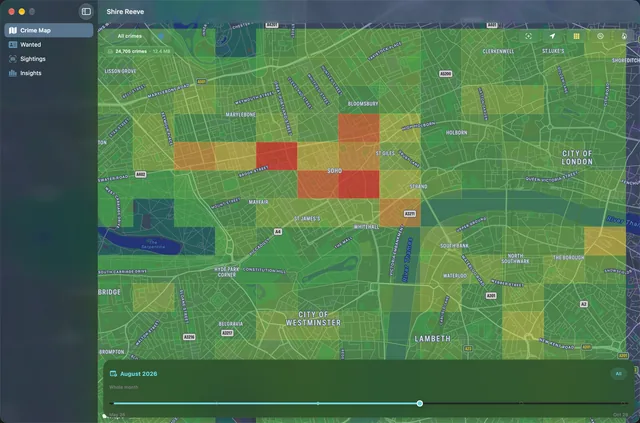Open the Crime Map section
Screen dimensions: 640x423
point(49,30)
